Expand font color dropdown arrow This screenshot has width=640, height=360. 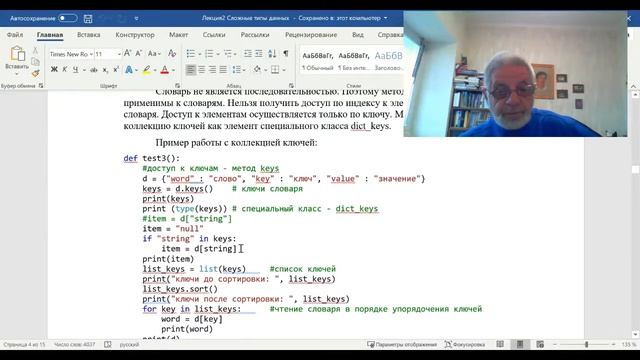pos(173,70)
